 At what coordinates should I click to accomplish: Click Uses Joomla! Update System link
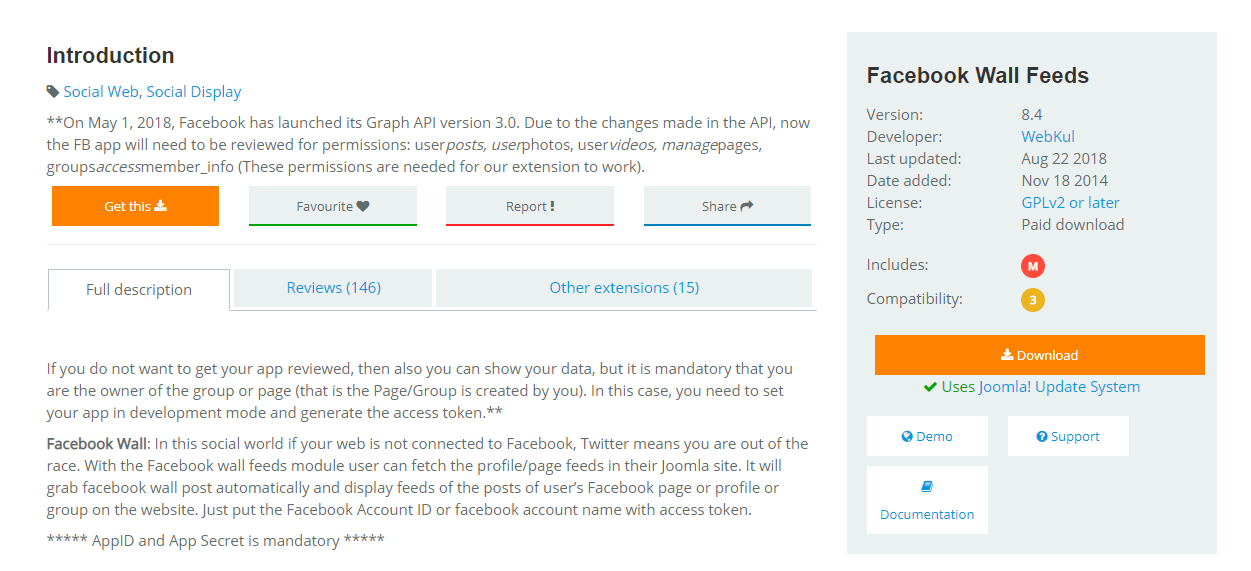(x=1040, y=387)
